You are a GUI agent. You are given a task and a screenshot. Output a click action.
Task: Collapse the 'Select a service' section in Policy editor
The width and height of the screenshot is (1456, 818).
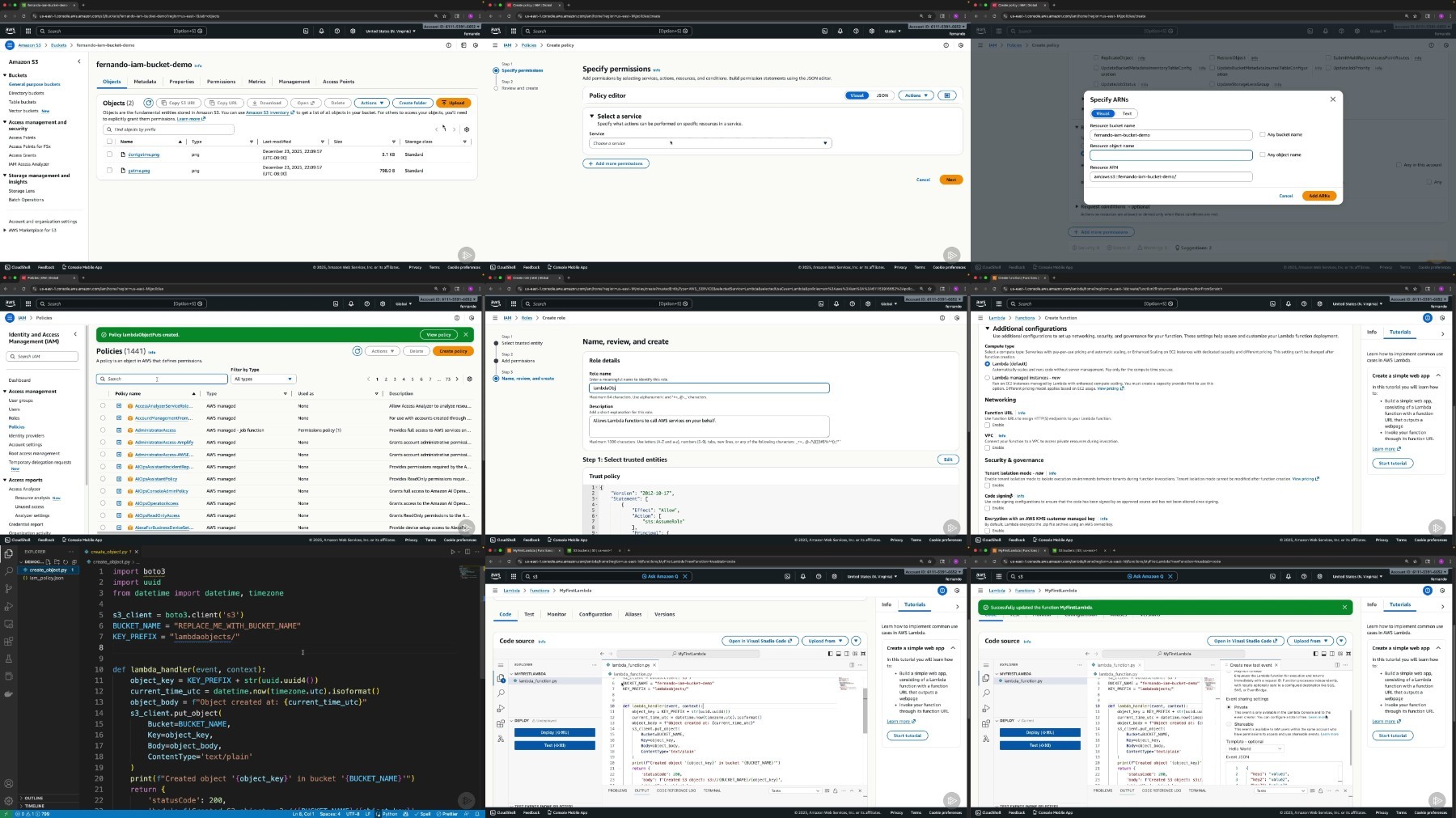[x=592, y=117]
